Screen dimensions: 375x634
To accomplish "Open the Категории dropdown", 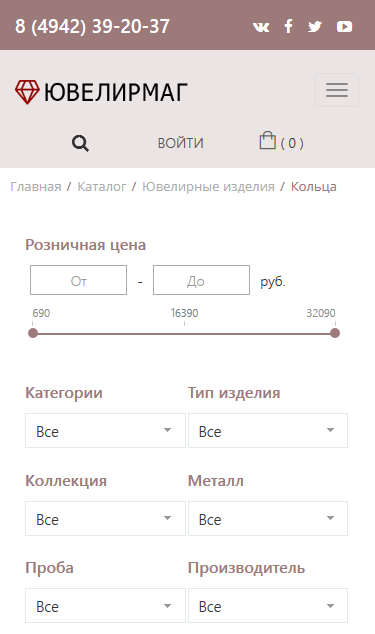I will coord(105,431).
